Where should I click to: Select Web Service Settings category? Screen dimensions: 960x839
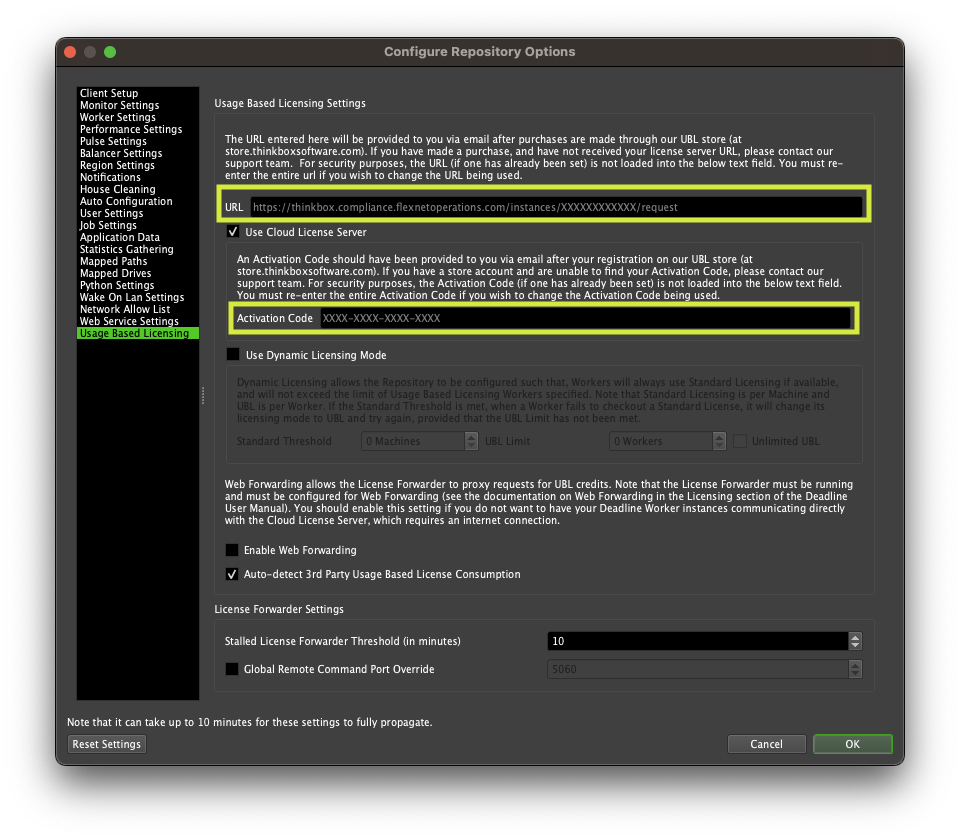point(138,321)
